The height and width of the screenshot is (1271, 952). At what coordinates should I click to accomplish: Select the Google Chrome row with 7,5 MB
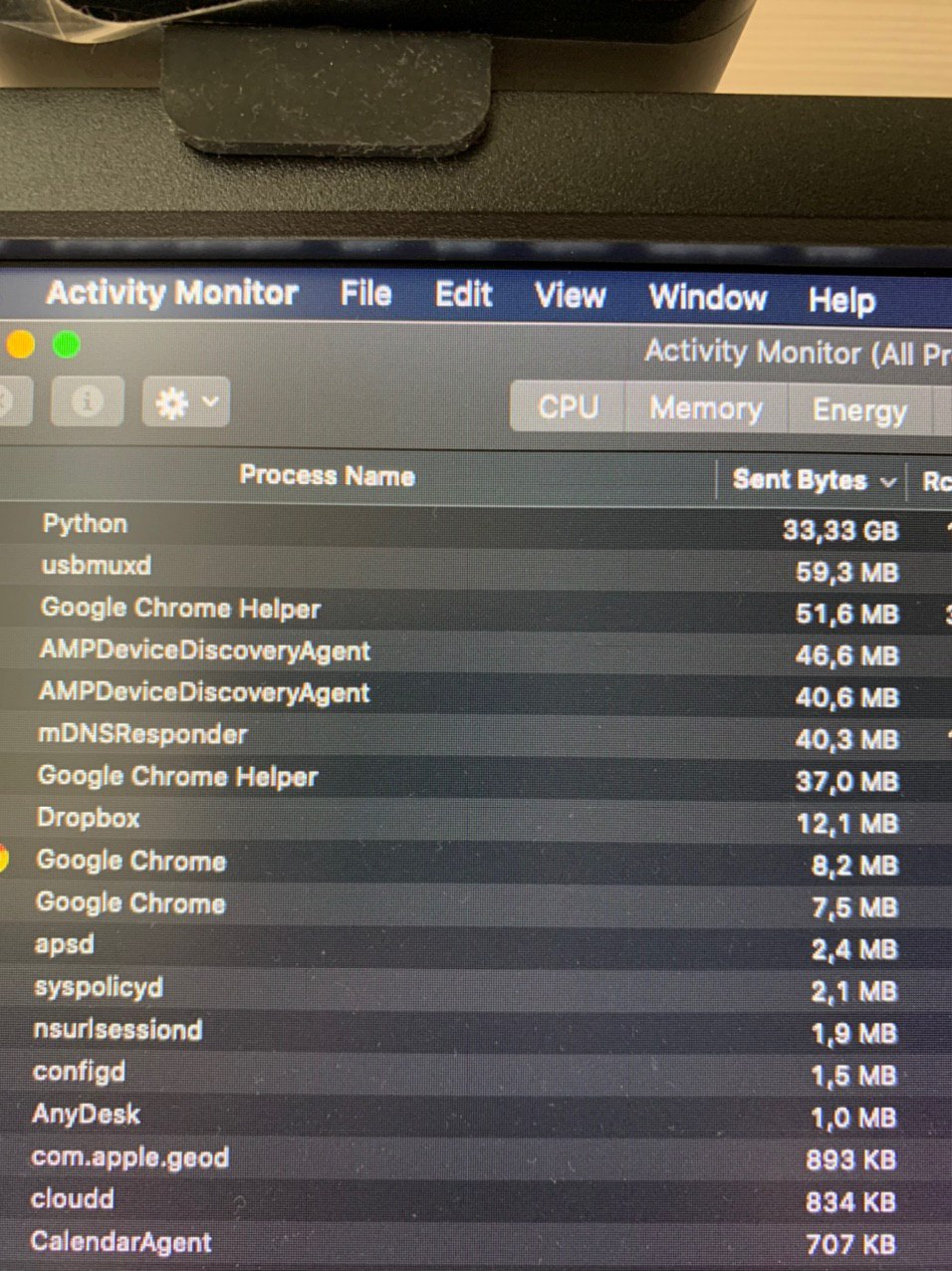(476, 904)
